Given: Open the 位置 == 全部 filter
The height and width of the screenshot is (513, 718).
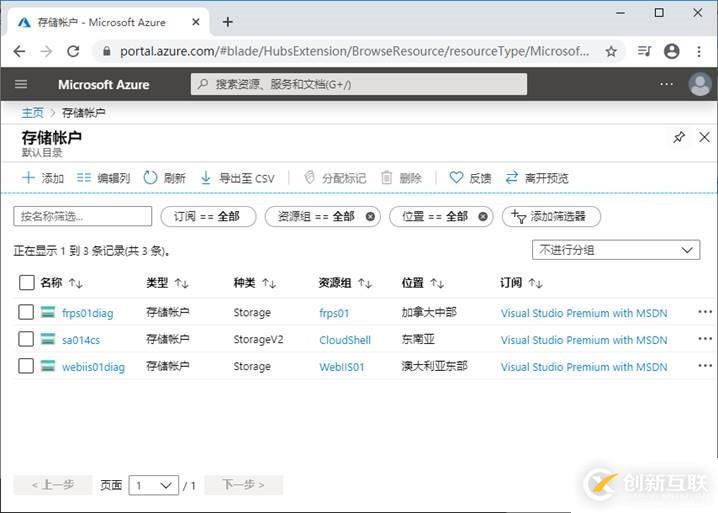Looking at the screenshot, I should click(435, 216).
